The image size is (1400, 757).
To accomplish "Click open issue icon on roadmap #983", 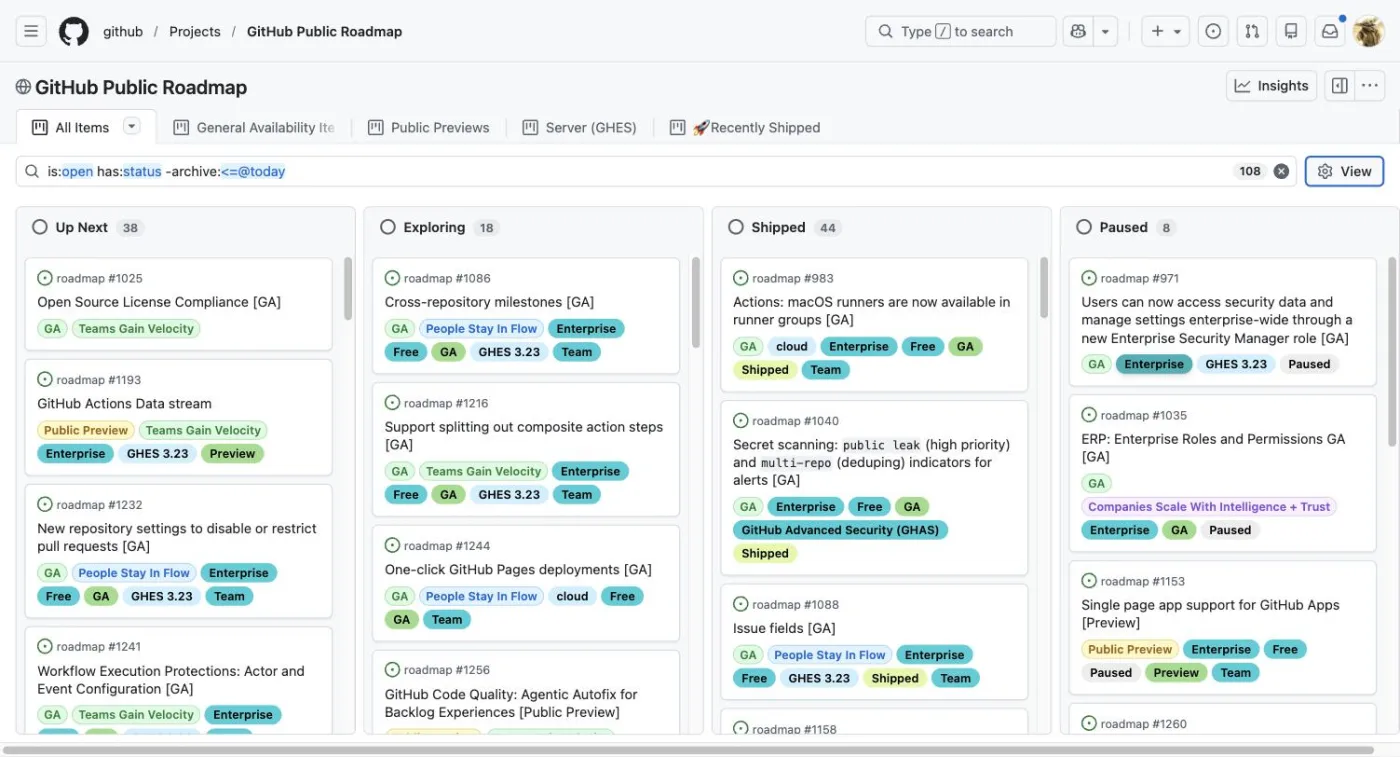I will tap(741, 278).
